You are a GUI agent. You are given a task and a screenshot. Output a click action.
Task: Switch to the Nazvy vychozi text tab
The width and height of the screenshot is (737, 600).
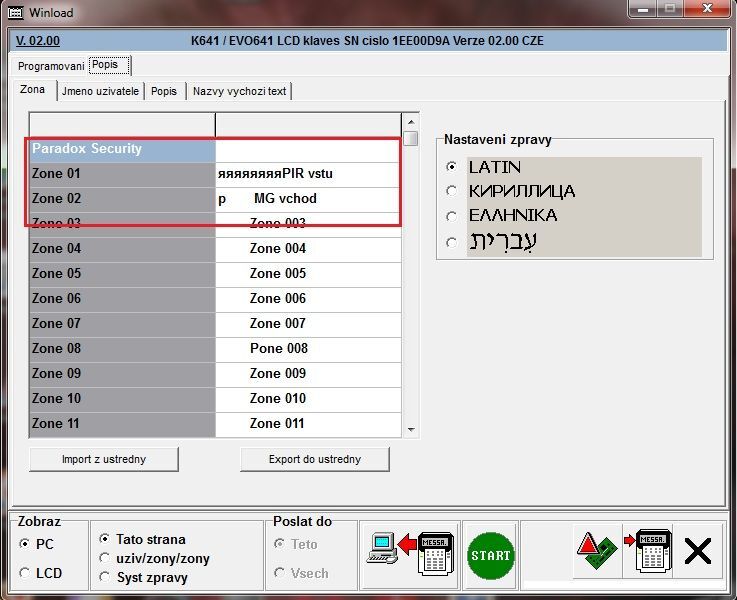(x=239, y=91)
